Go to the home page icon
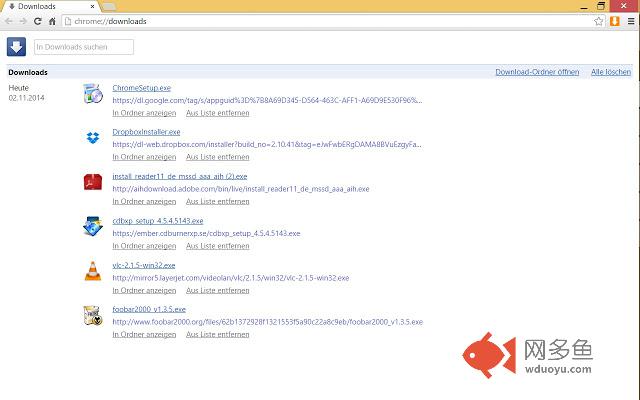 (x=52, y=21)
